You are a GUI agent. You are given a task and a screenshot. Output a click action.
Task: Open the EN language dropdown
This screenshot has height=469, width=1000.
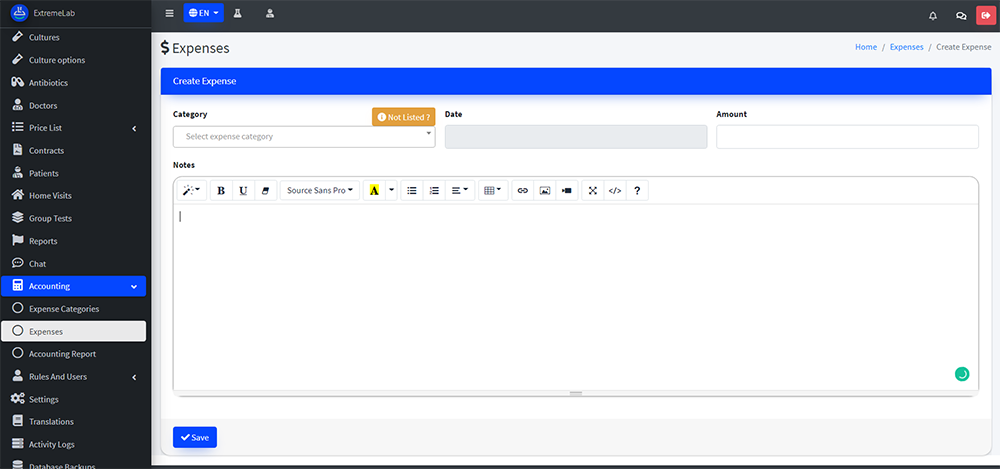click(204, 14)
